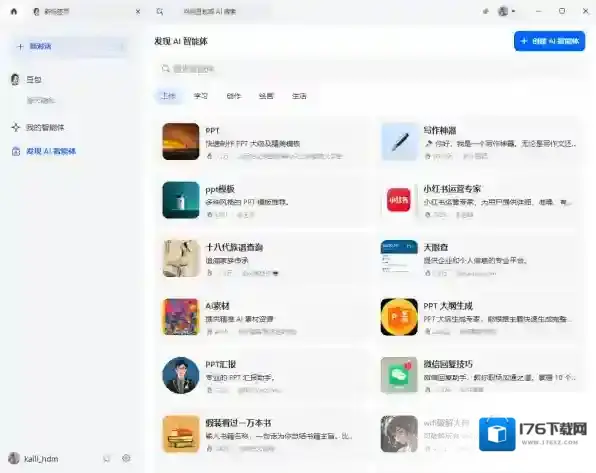The height and width of the screenshot is (473, 596).
Task: Start a new conversation with 新对话
Action: click(x=70, y=46)
